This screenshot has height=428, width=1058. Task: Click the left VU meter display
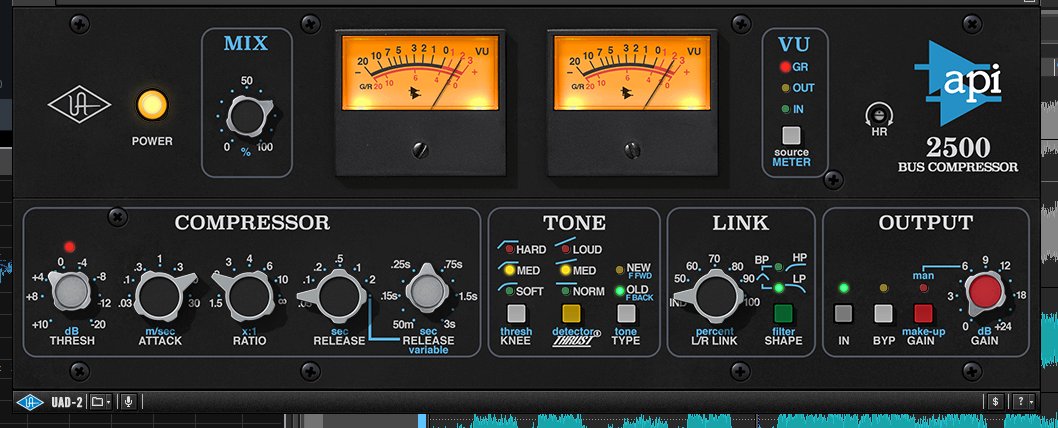click(420, 73)
